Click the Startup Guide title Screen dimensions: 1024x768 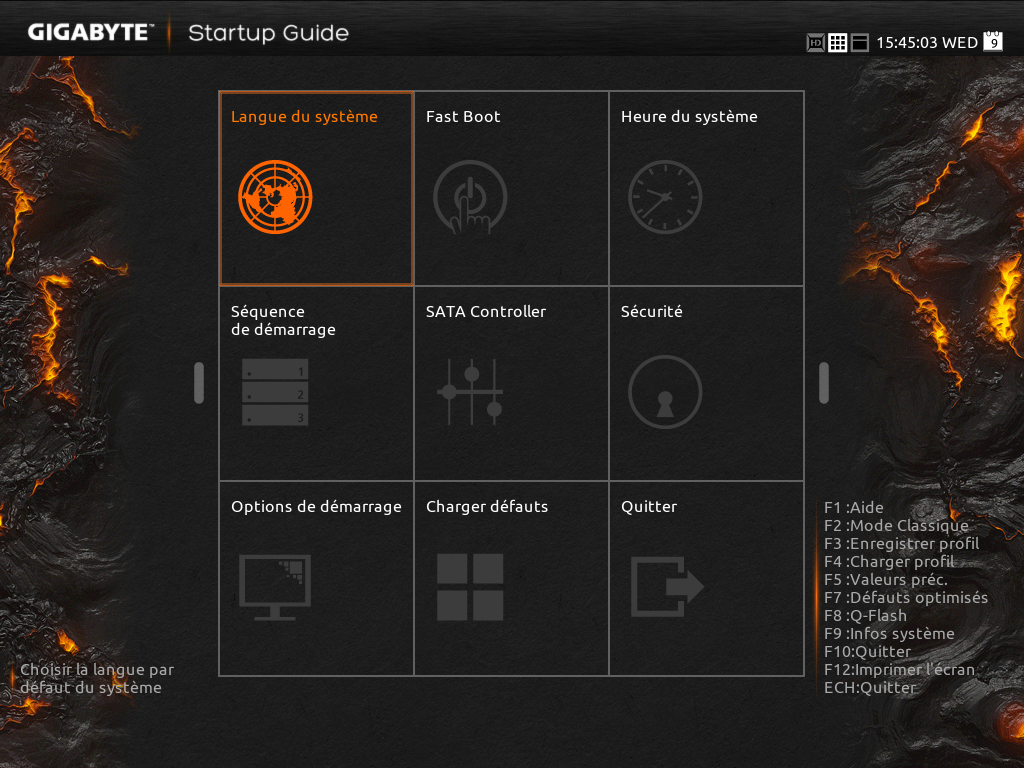(x=268, y=33)
